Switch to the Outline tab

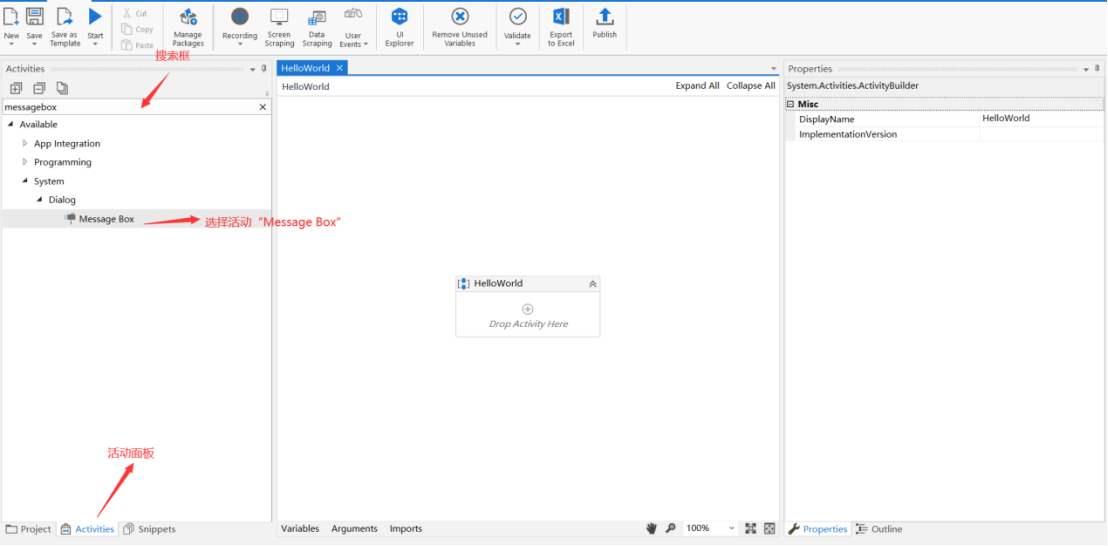(879, 529)
